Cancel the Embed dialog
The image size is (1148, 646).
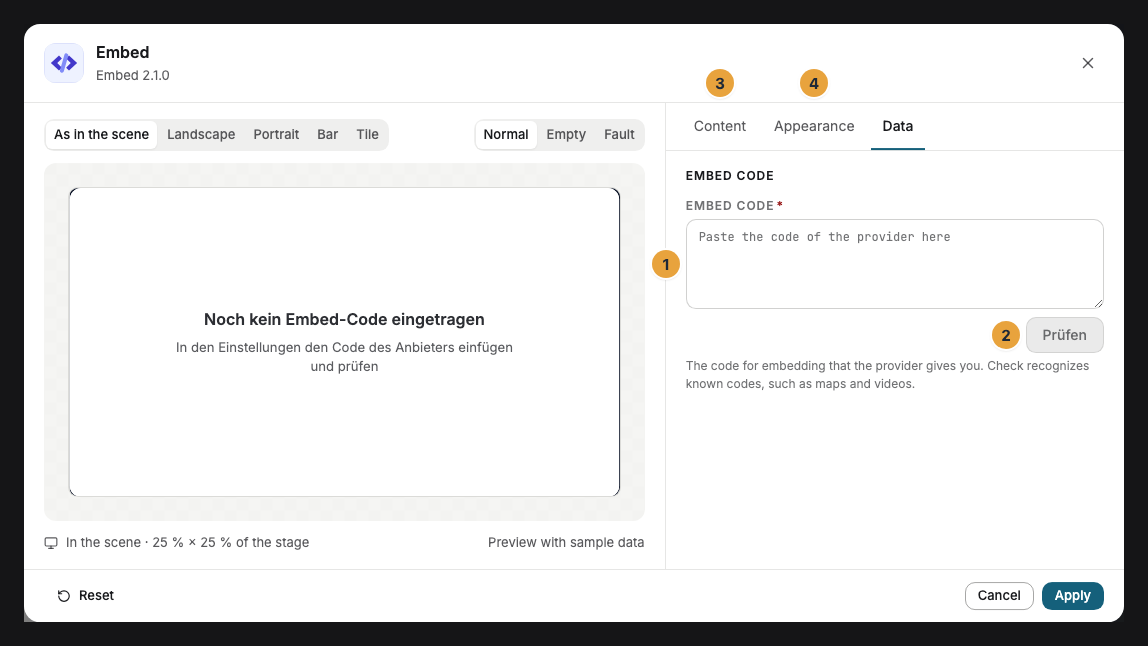(x=999, y=595)
